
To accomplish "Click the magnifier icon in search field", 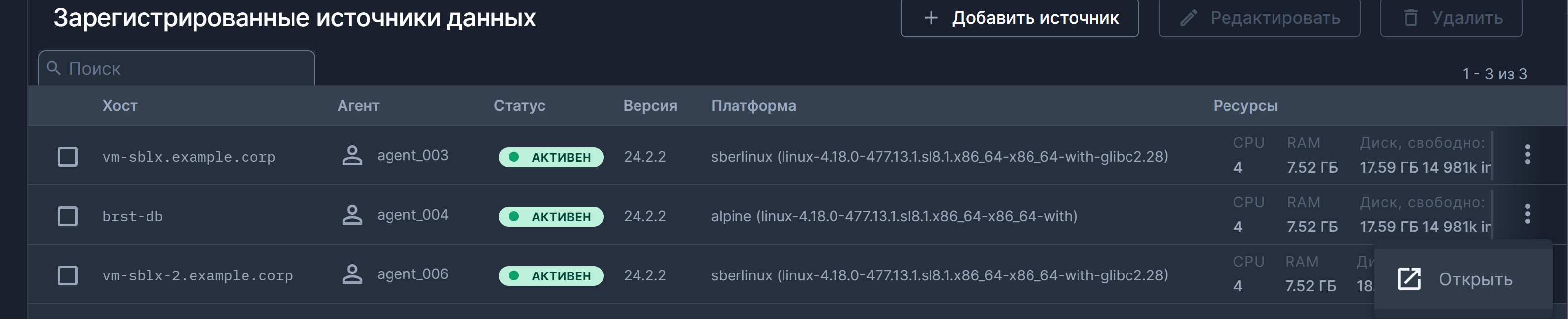I will [53, 68].
